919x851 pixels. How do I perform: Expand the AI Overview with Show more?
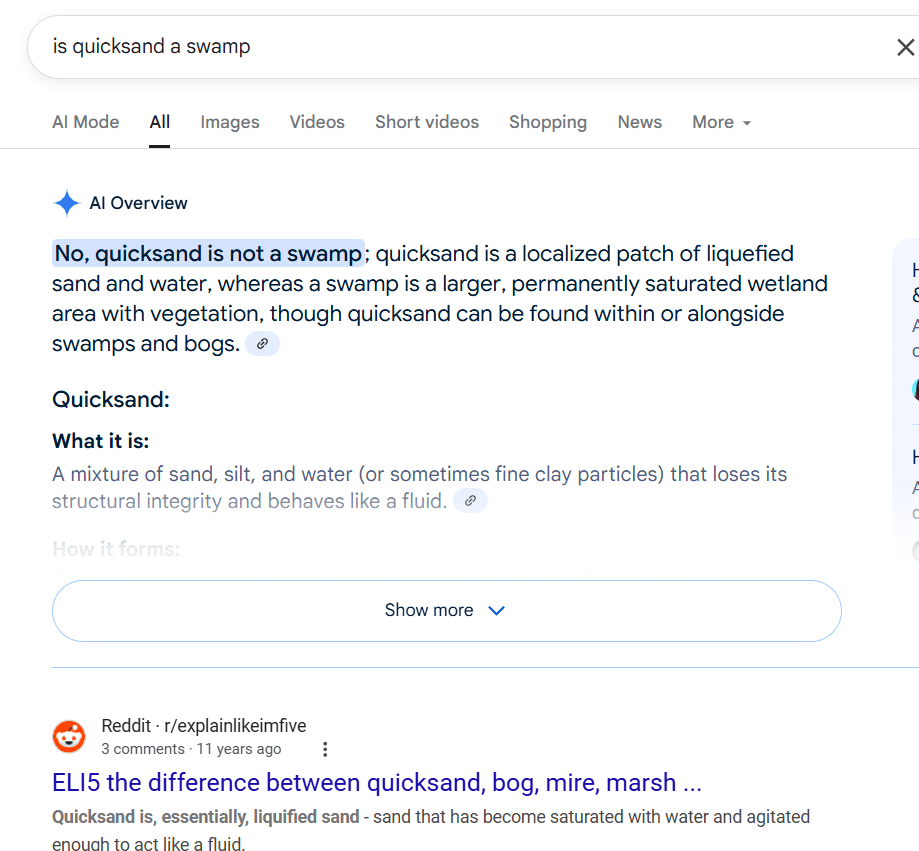(x=446, y=610)
